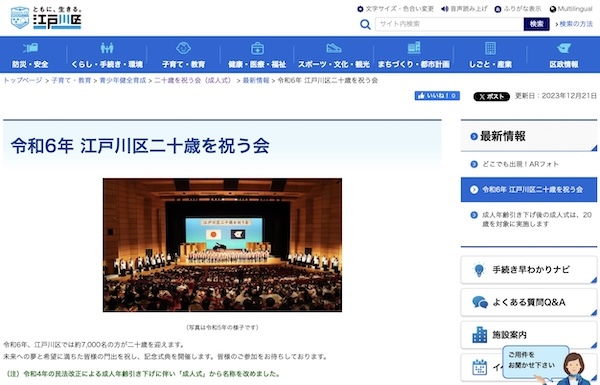Go to 青少年健全育成 breadcrumb link
Viewport: 600px width, 385px height.
(123, 80)
